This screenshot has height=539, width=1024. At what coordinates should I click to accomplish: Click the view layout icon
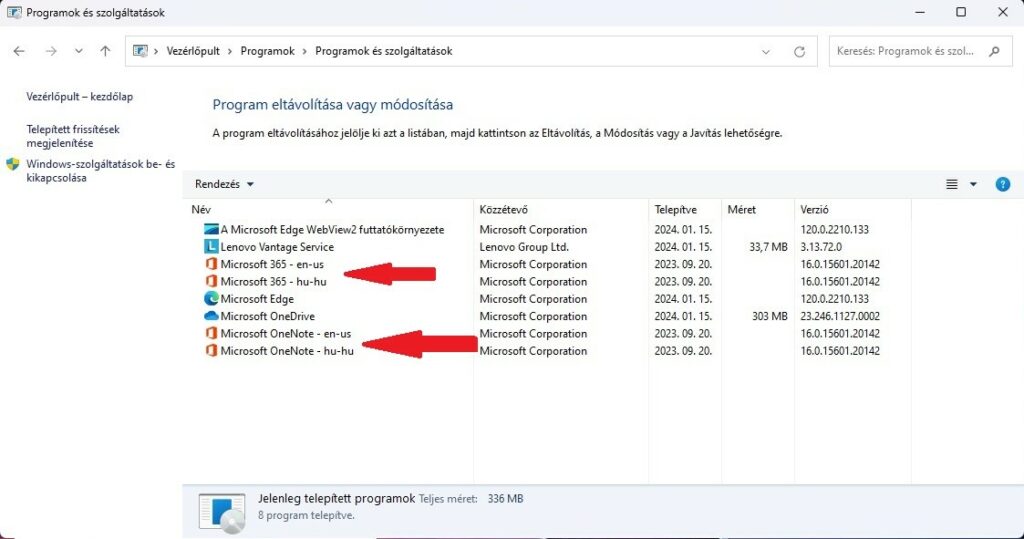point(952,184)
